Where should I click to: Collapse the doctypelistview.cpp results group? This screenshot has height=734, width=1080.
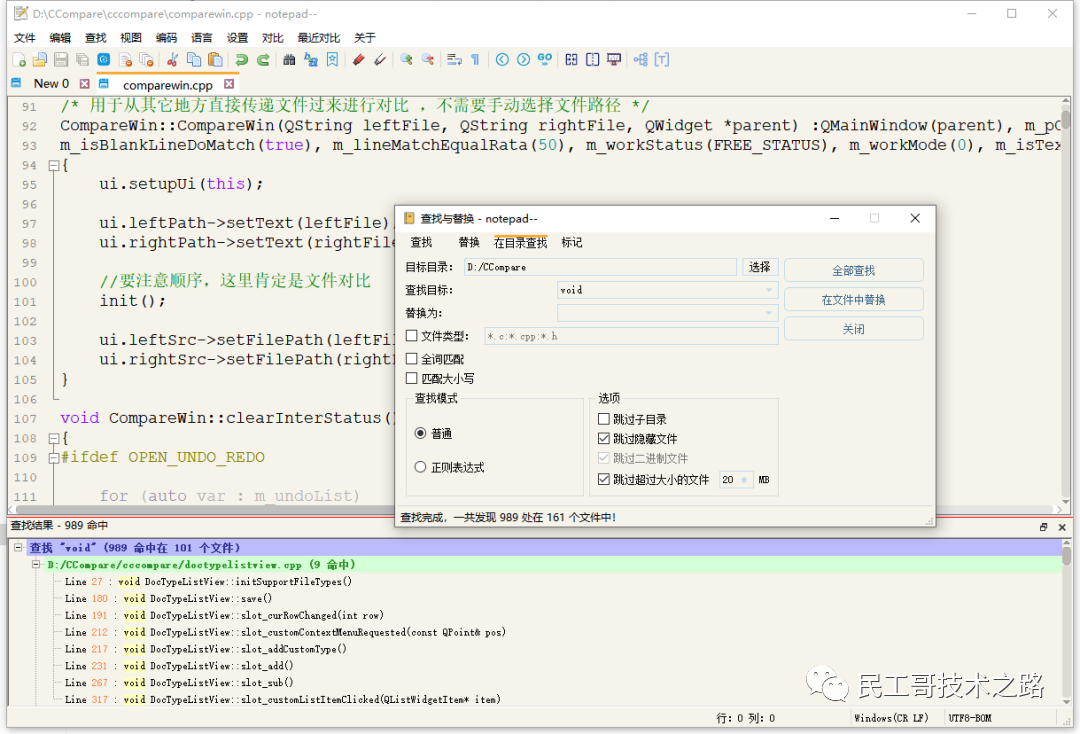coord(35,563)
